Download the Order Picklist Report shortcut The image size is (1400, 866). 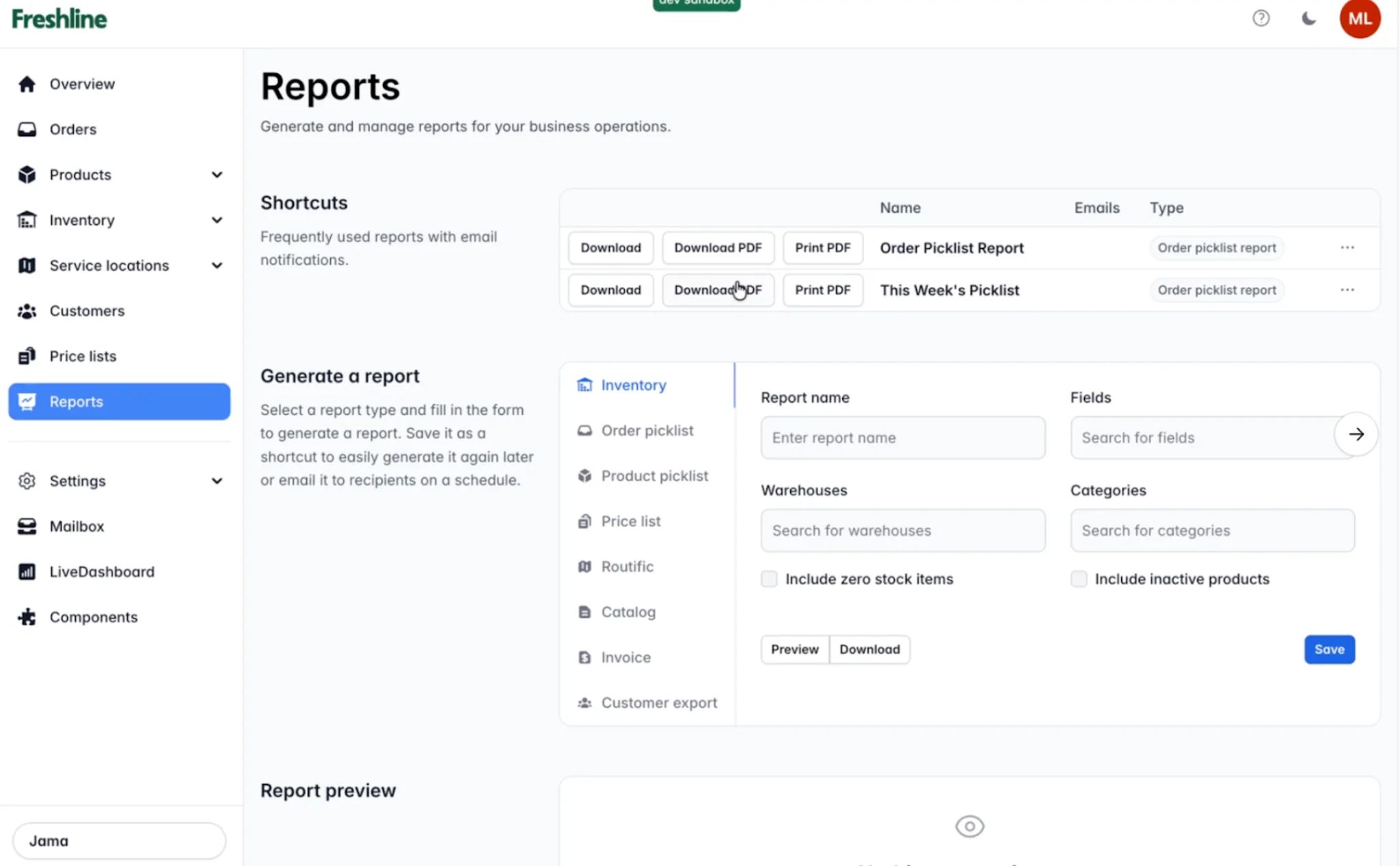[610, 247]
